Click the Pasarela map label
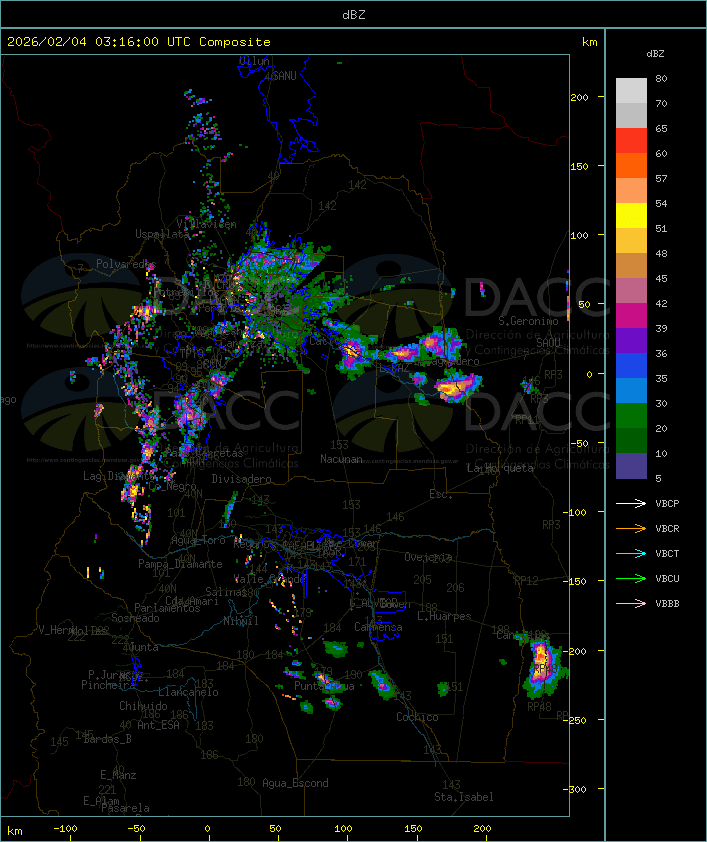 click(125, 808)
